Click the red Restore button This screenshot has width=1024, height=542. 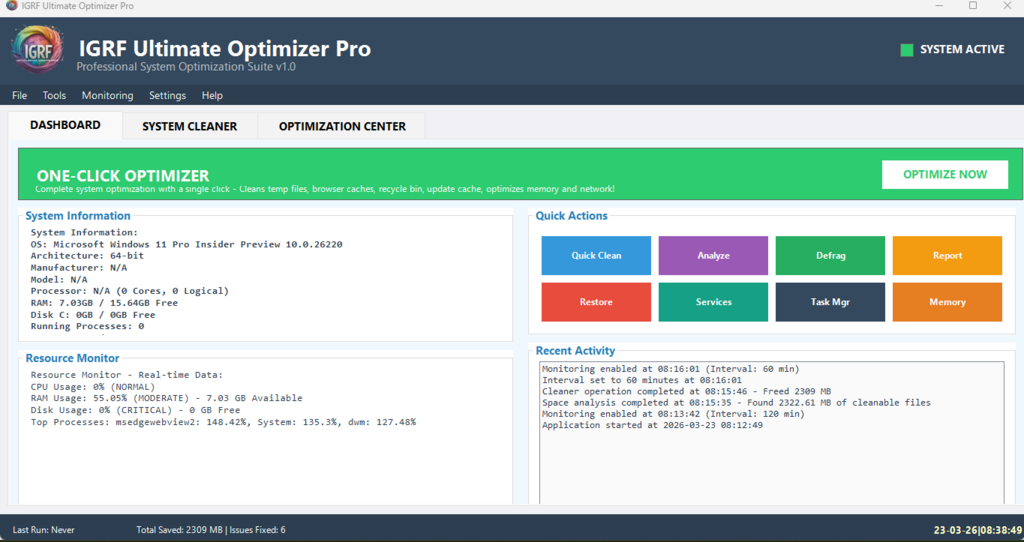596,302
